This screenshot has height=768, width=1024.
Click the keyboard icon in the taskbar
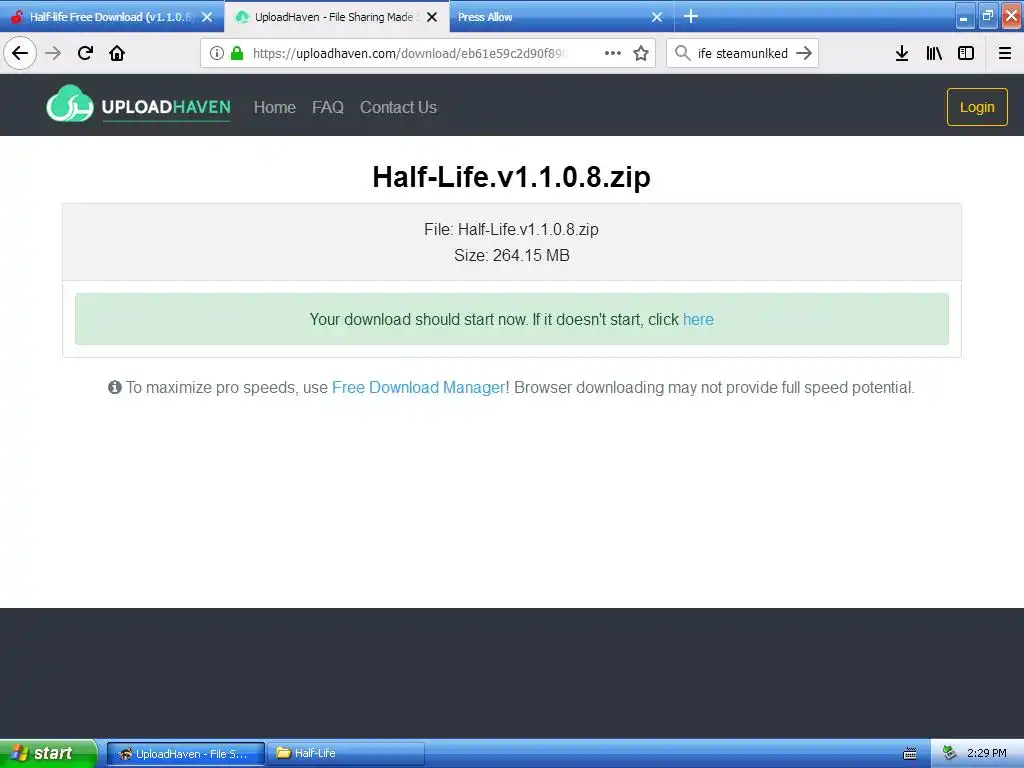click(910, 754)
